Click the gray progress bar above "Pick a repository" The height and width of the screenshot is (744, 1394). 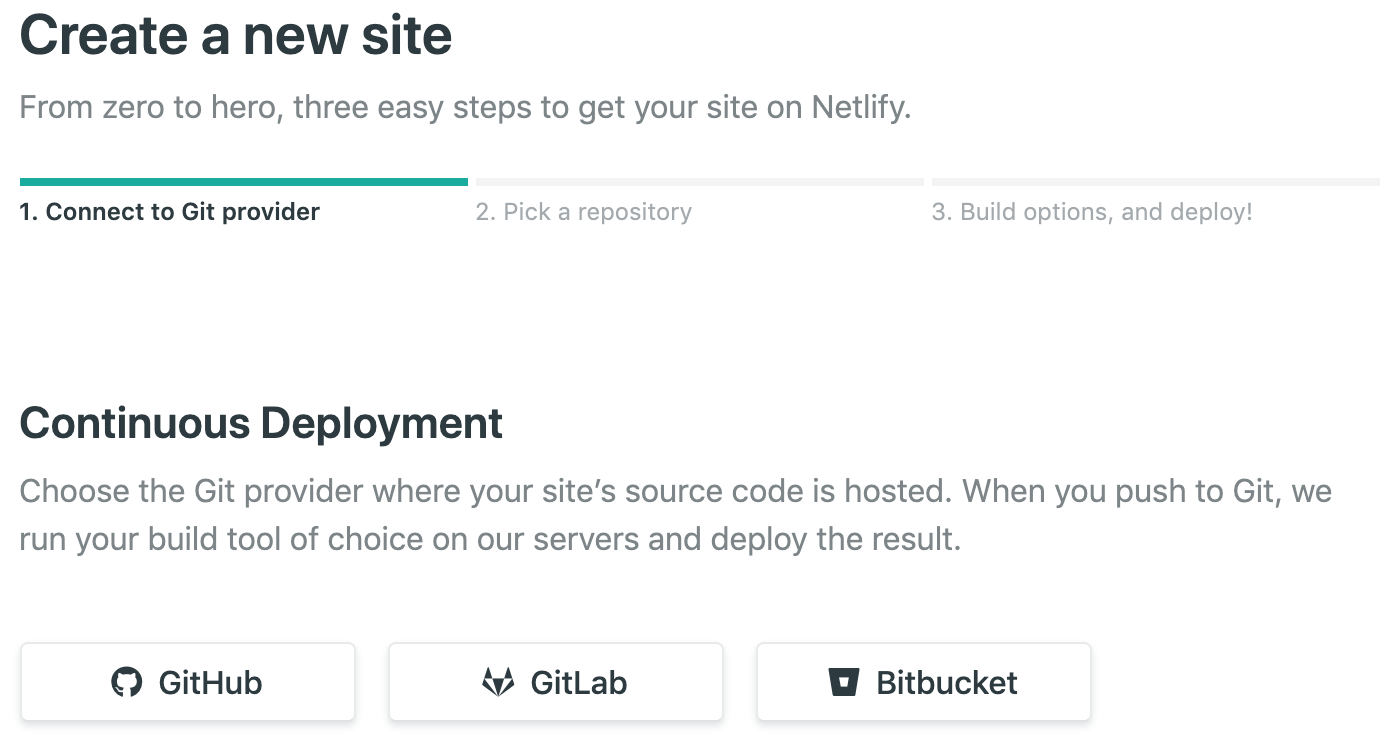click(700, 181)
